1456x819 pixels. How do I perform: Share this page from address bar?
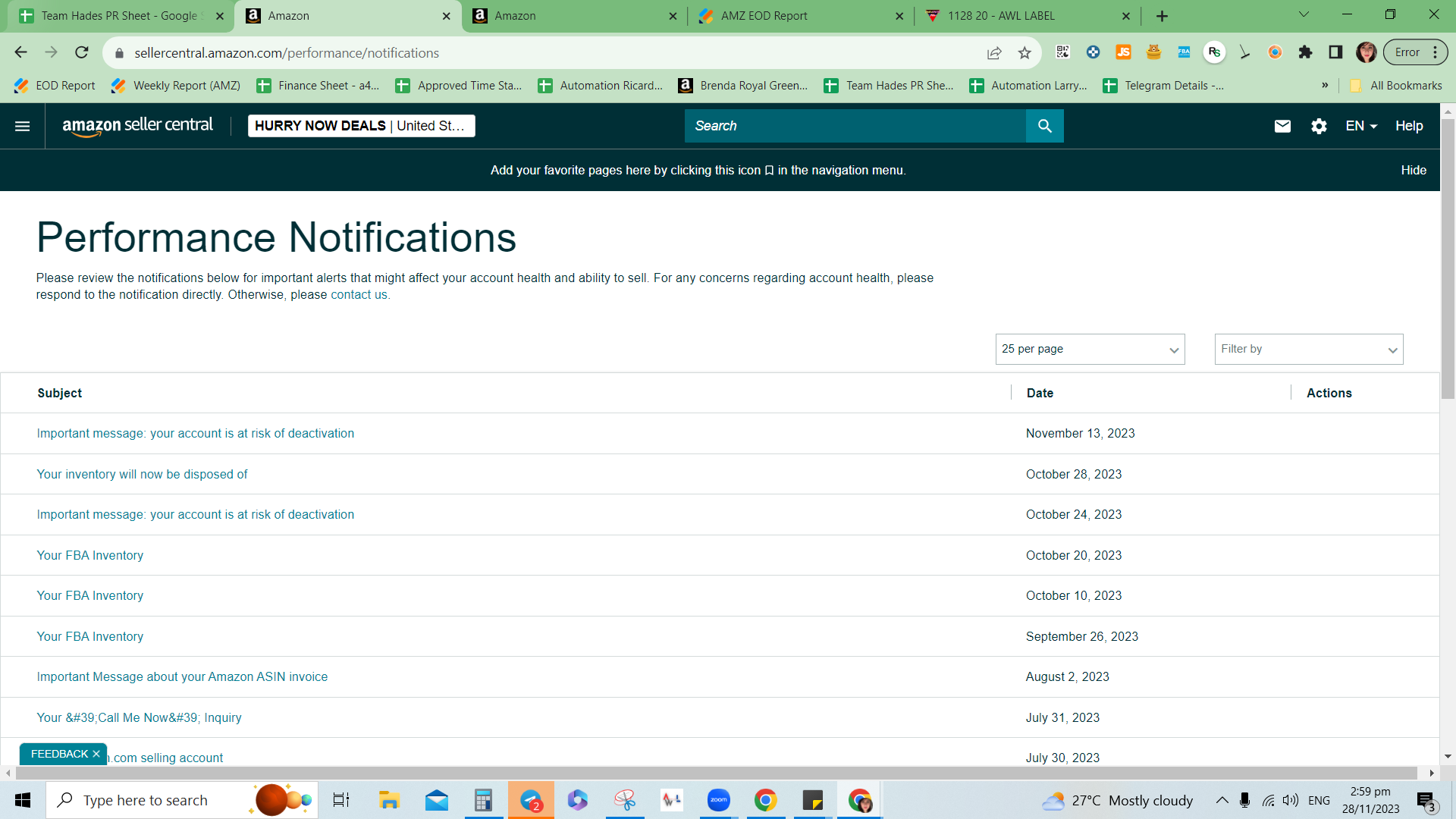pos(994,52)
